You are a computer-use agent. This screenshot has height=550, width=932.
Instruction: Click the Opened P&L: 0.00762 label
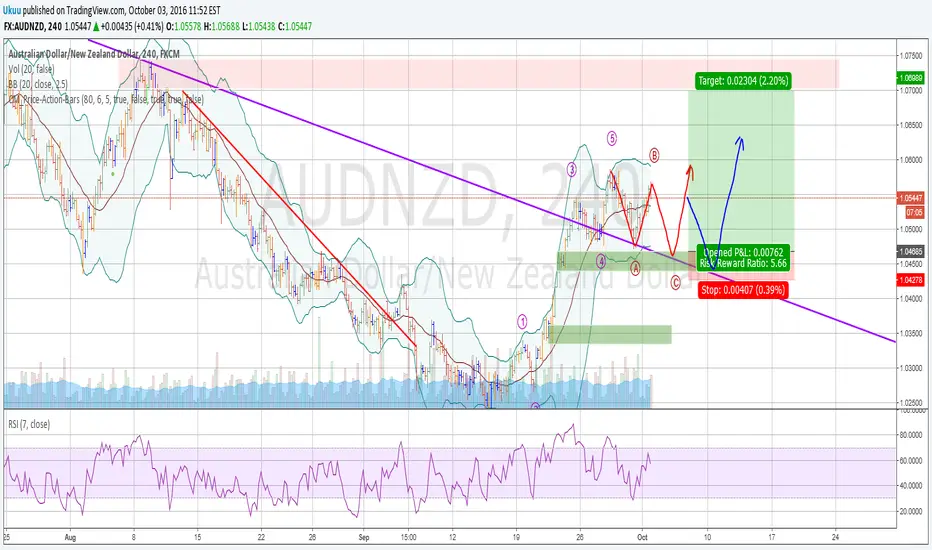tap(744, 252)
